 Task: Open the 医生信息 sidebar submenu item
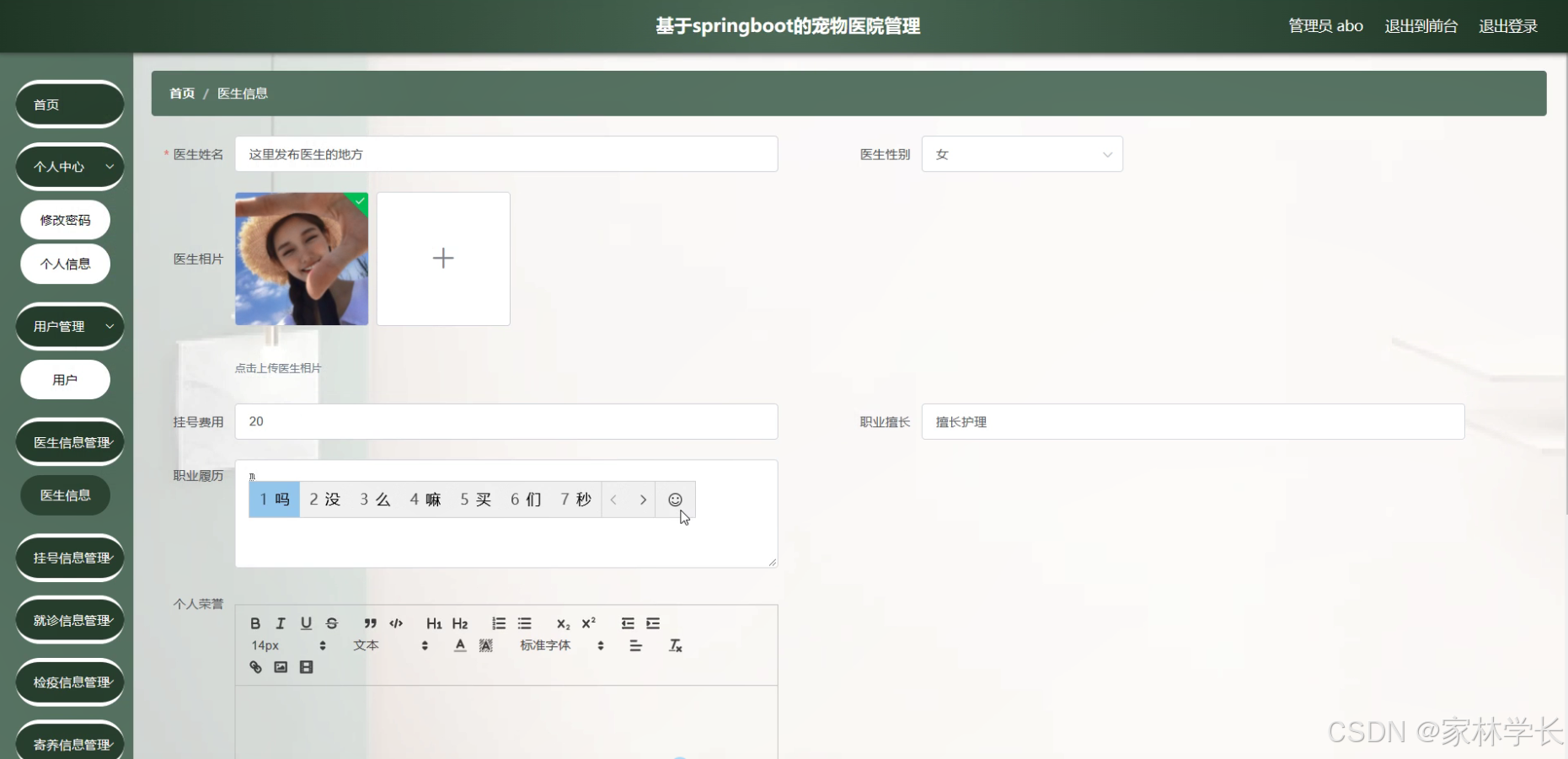click(66, 495)
